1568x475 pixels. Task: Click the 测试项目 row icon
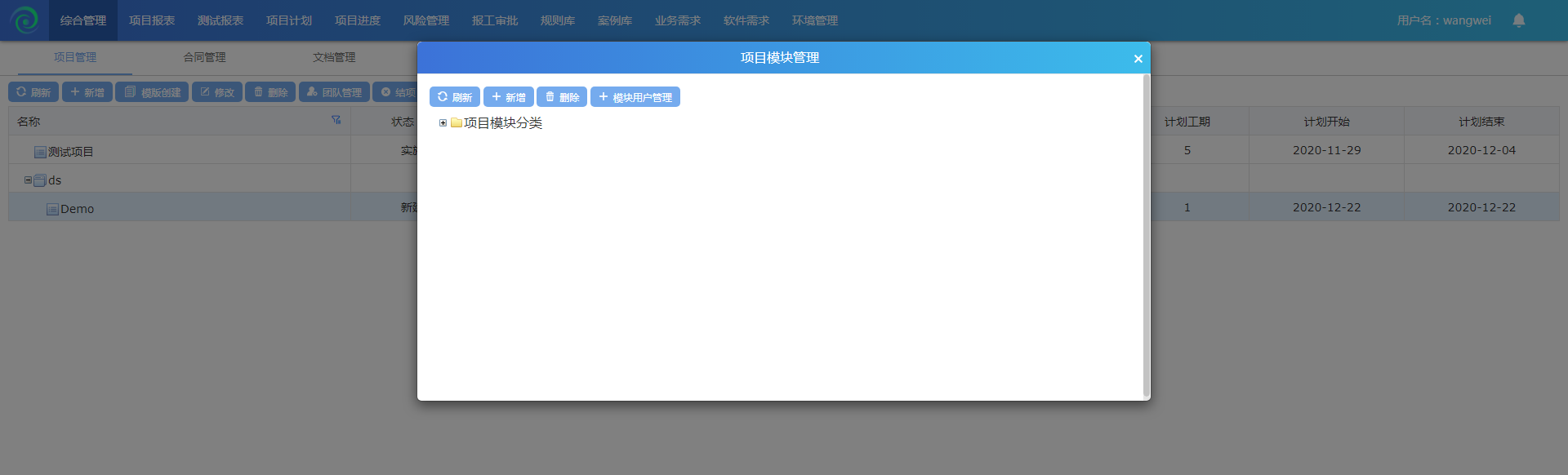(x=40, y=152)
